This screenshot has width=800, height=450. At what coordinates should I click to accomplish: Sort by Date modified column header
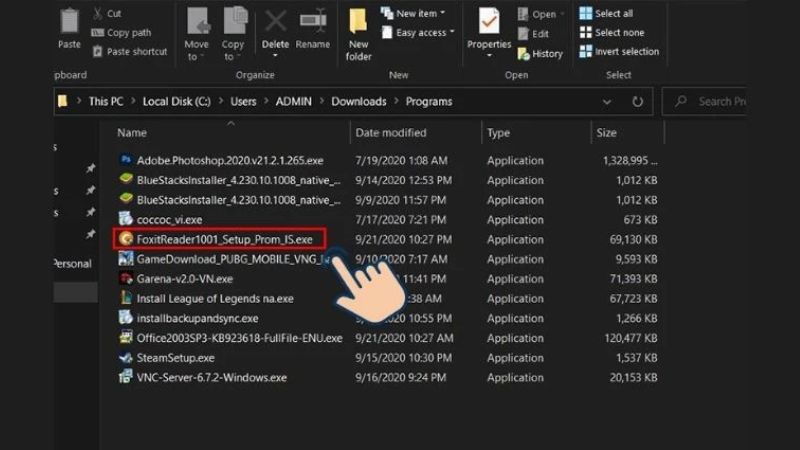(391, 133)
